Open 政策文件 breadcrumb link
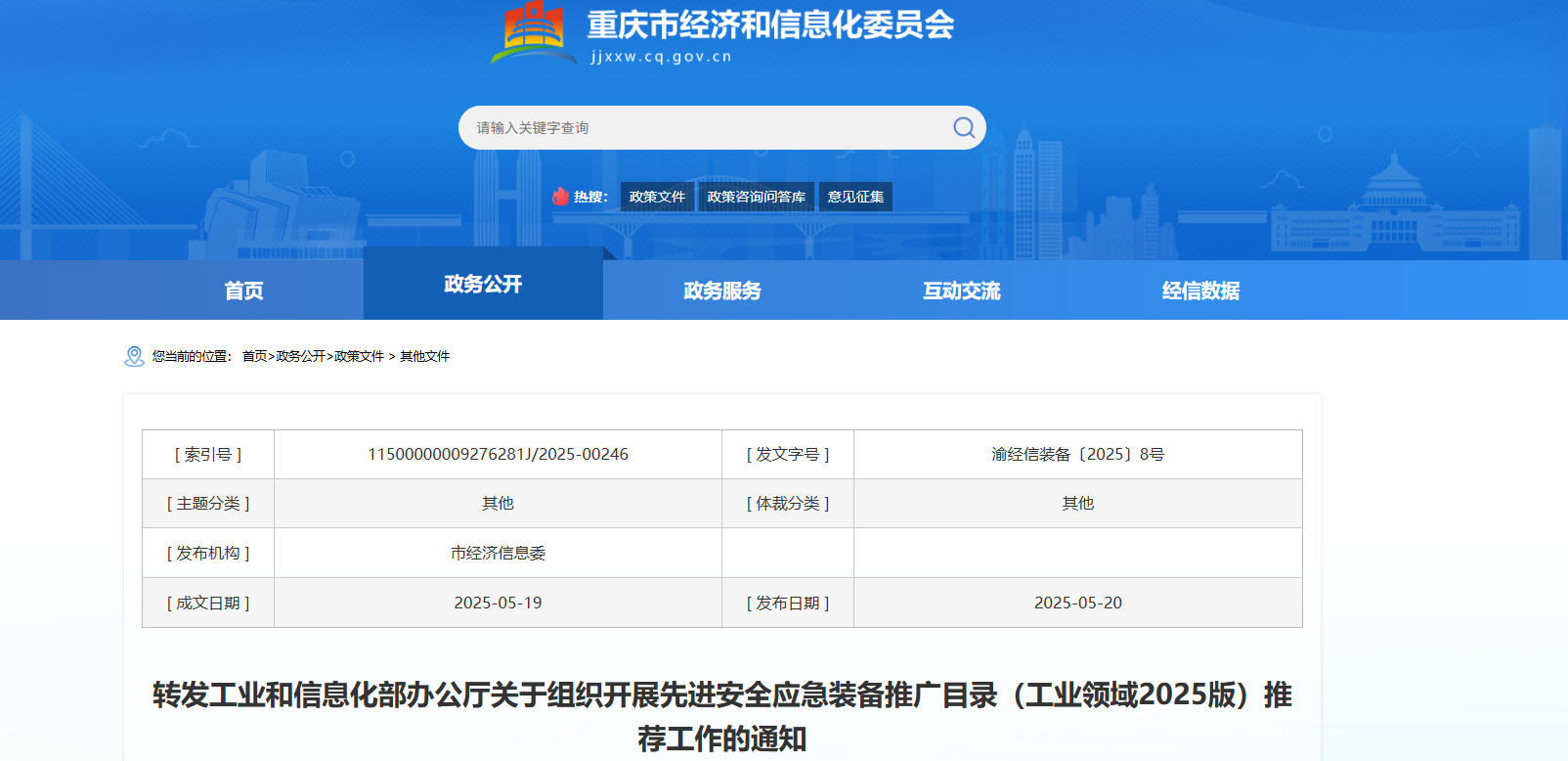This screenshot has width=1568, height=761. [359, 357]
